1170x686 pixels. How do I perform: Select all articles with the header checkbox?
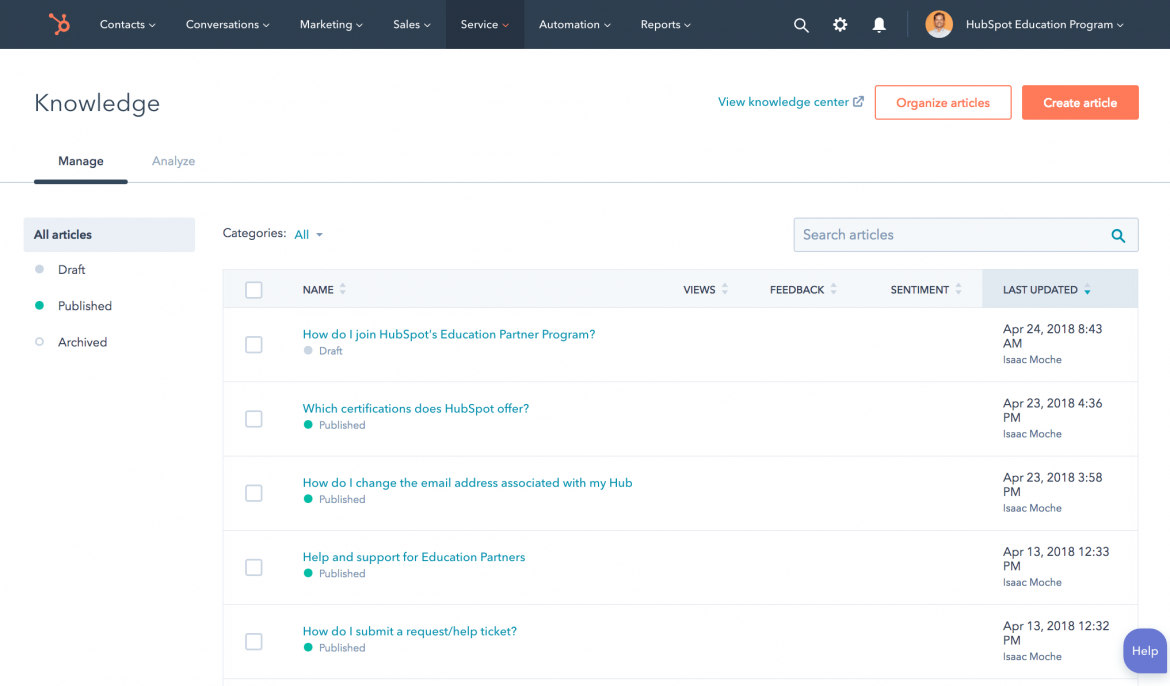(x=253, y=289)
